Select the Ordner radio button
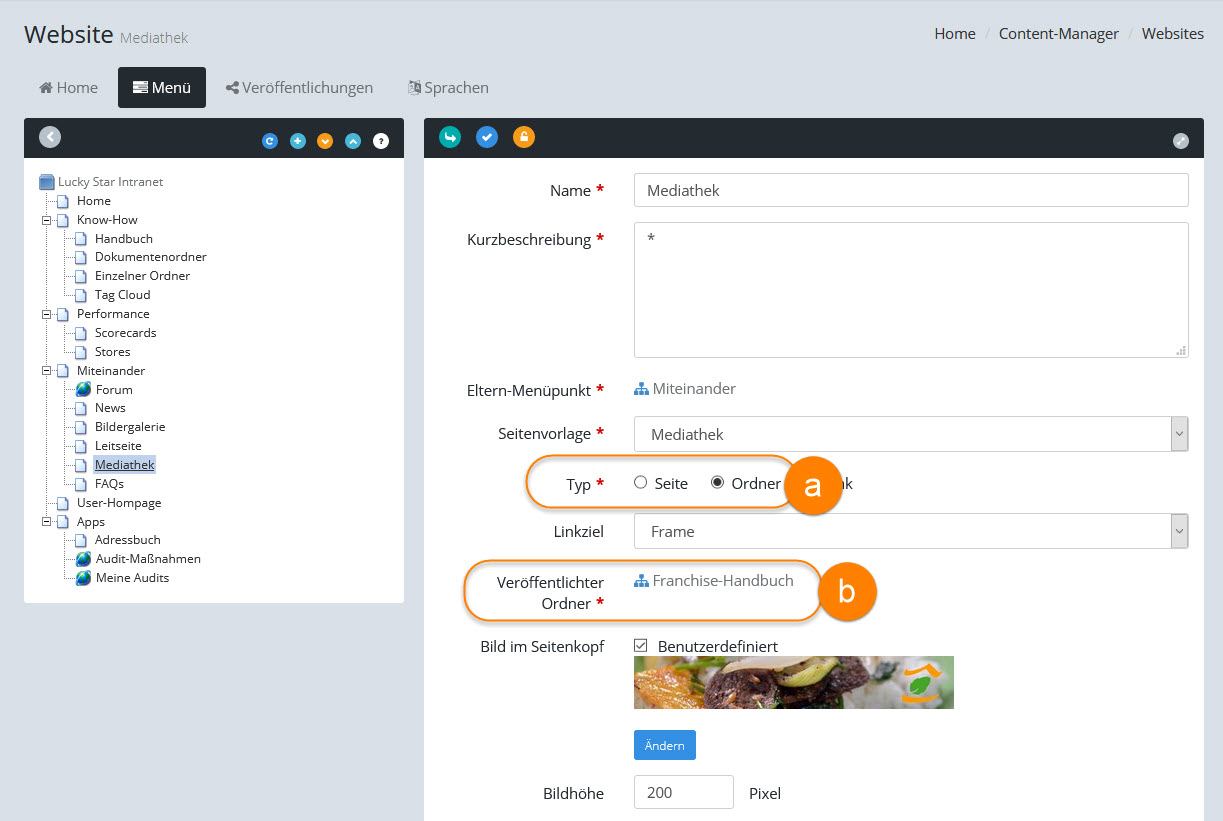Screen dimensions: 1223x821 click(x=718, y=483)
